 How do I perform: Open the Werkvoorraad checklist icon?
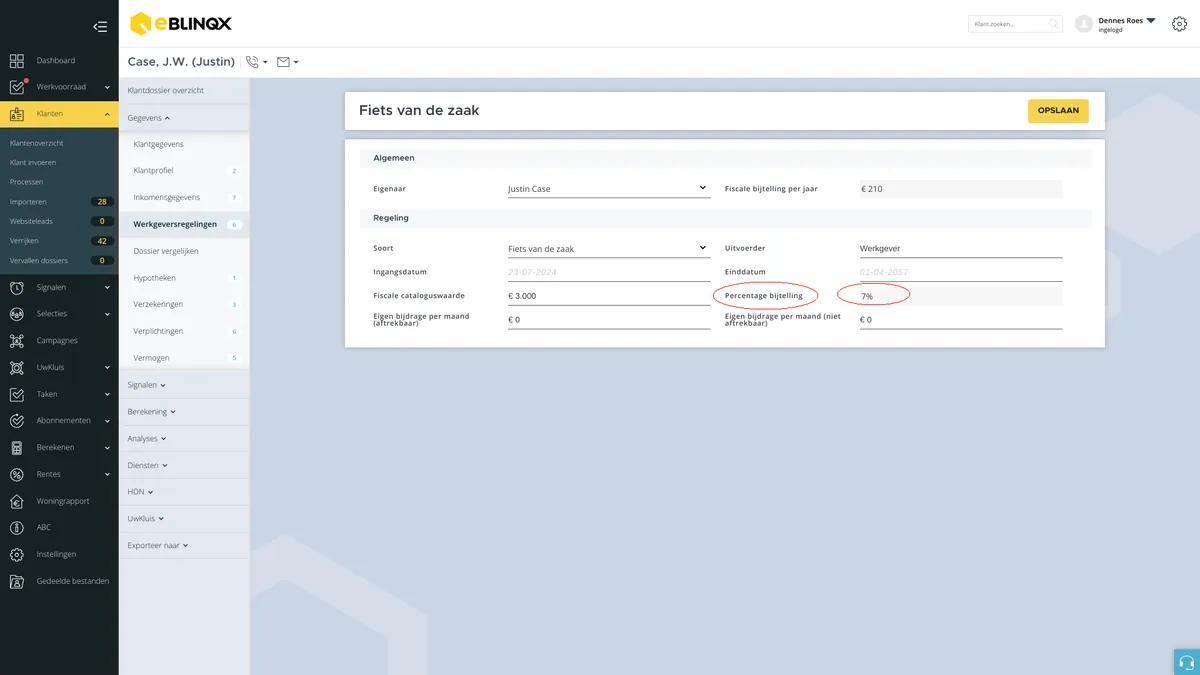tap(17, 87)
